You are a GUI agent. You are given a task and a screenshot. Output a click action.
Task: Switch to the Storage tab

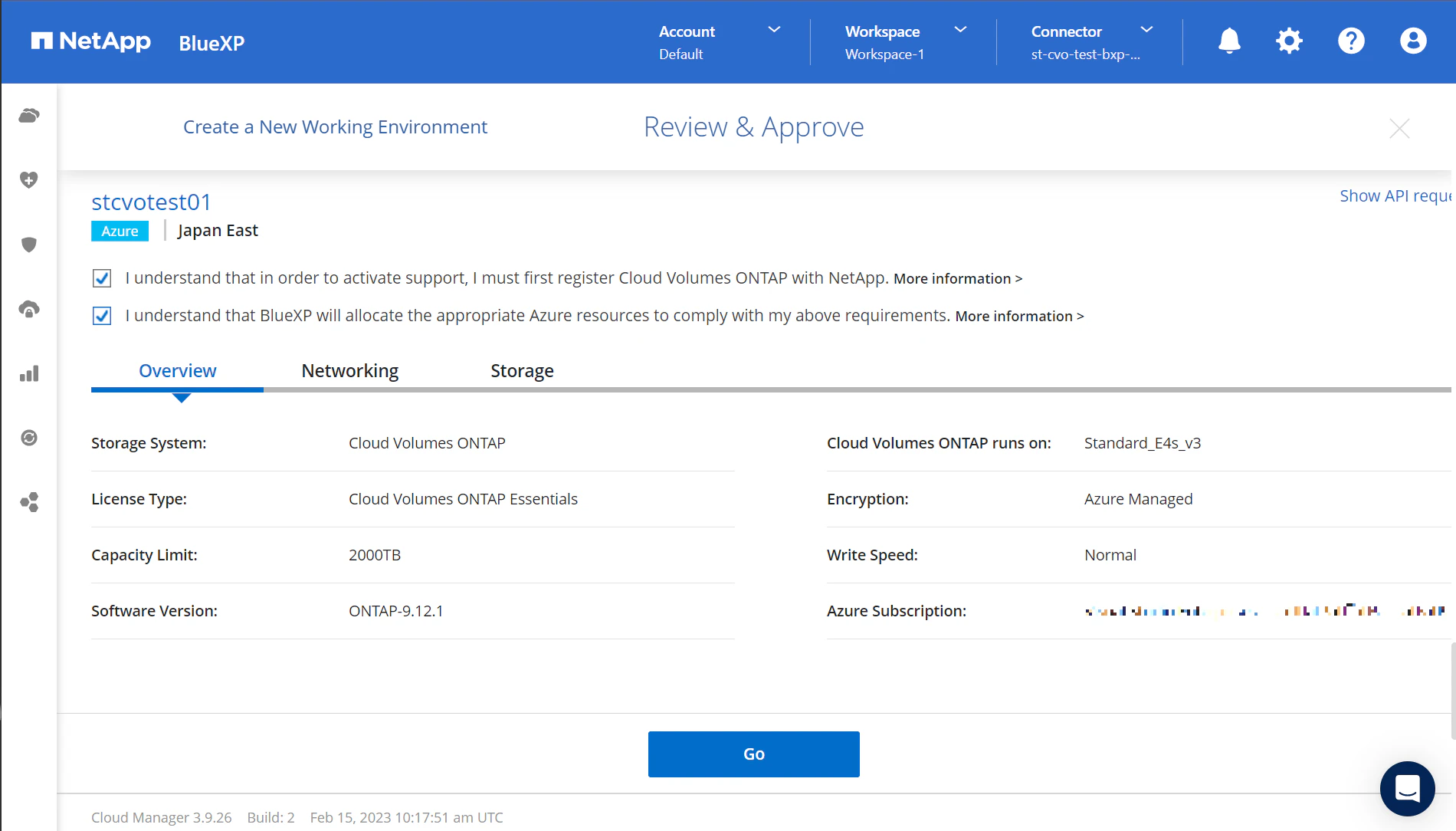click(522, 371)
